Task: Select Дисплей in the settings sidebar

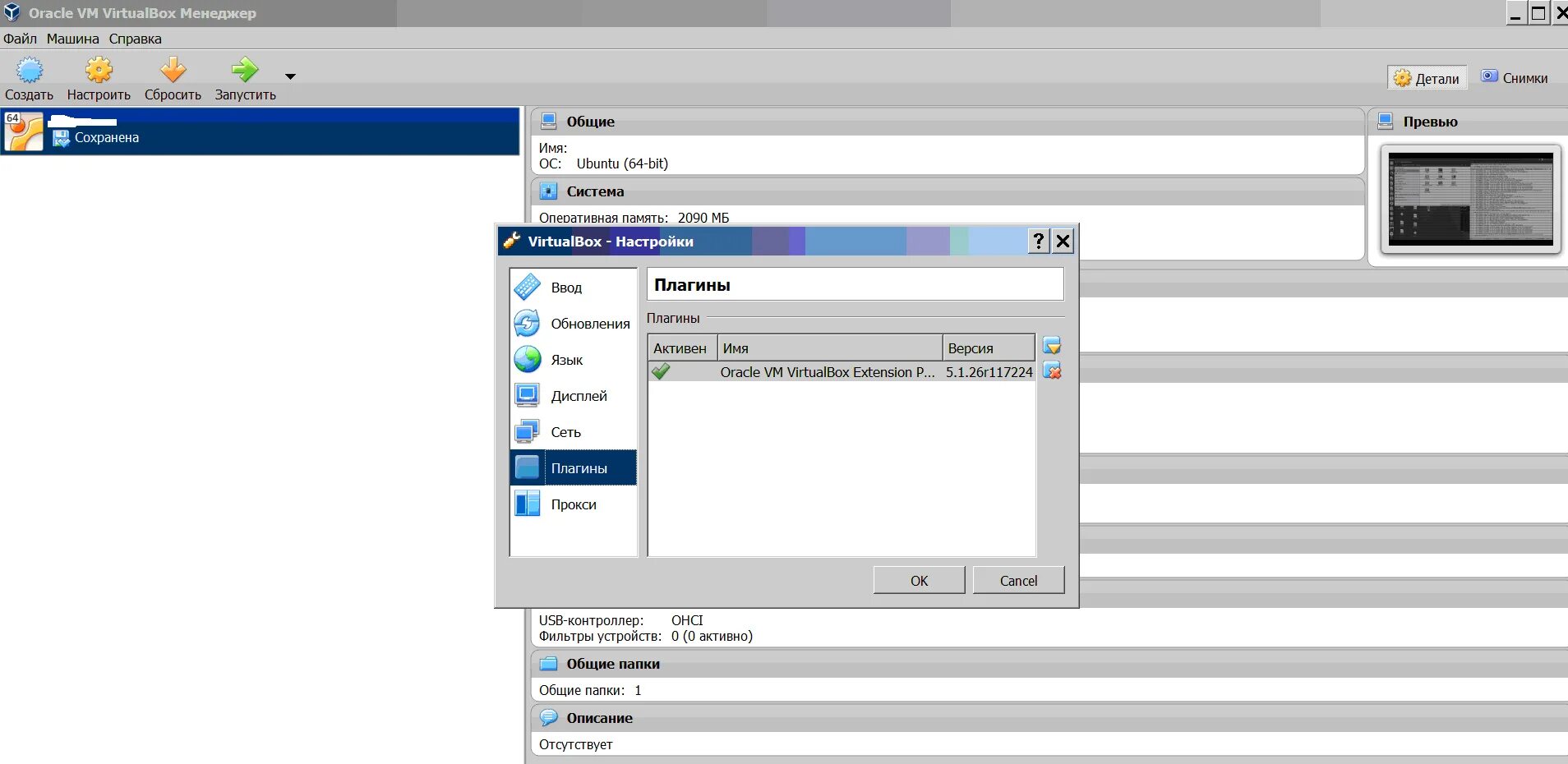Action: coord(574,396)
